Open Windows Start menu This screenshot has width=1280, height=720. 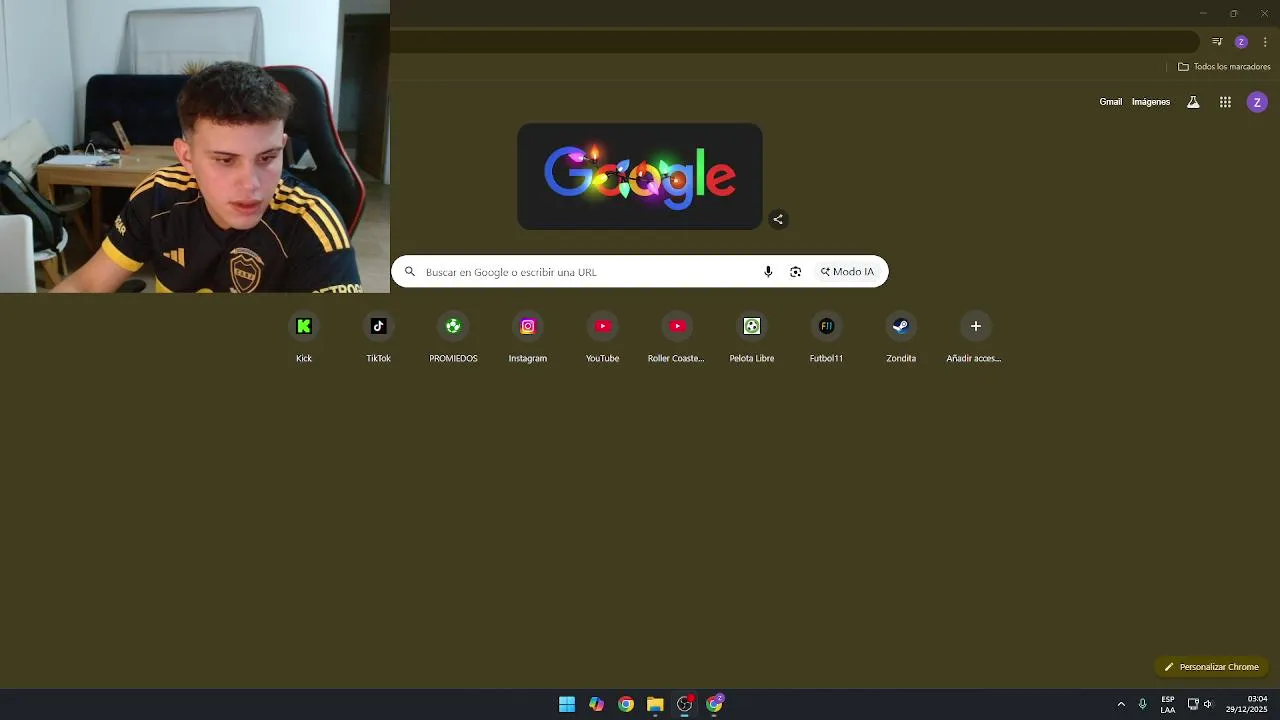(567, 704)
